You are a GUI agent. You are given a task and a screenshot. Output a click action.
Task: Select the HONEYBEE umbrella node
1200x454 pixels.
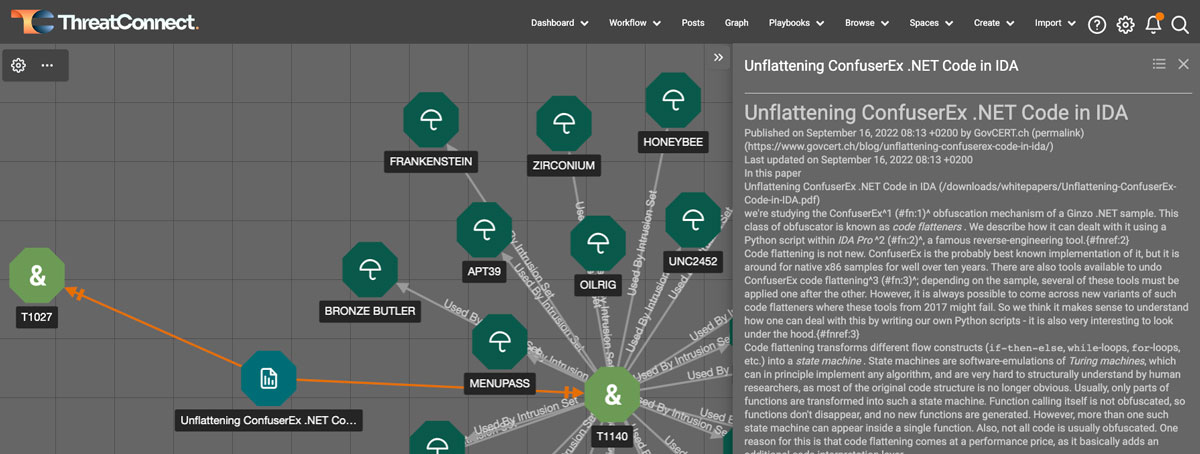point(673,100)
